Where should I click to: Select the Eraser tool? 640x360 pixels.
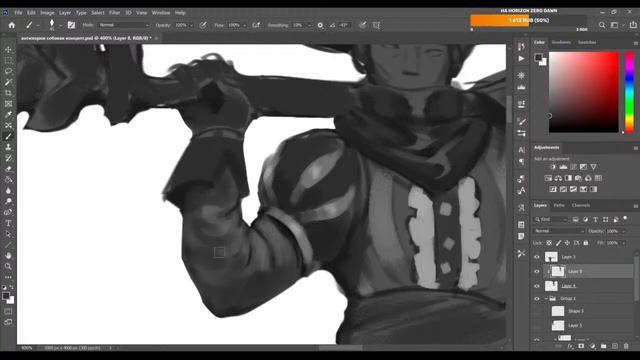click(8, 169)
